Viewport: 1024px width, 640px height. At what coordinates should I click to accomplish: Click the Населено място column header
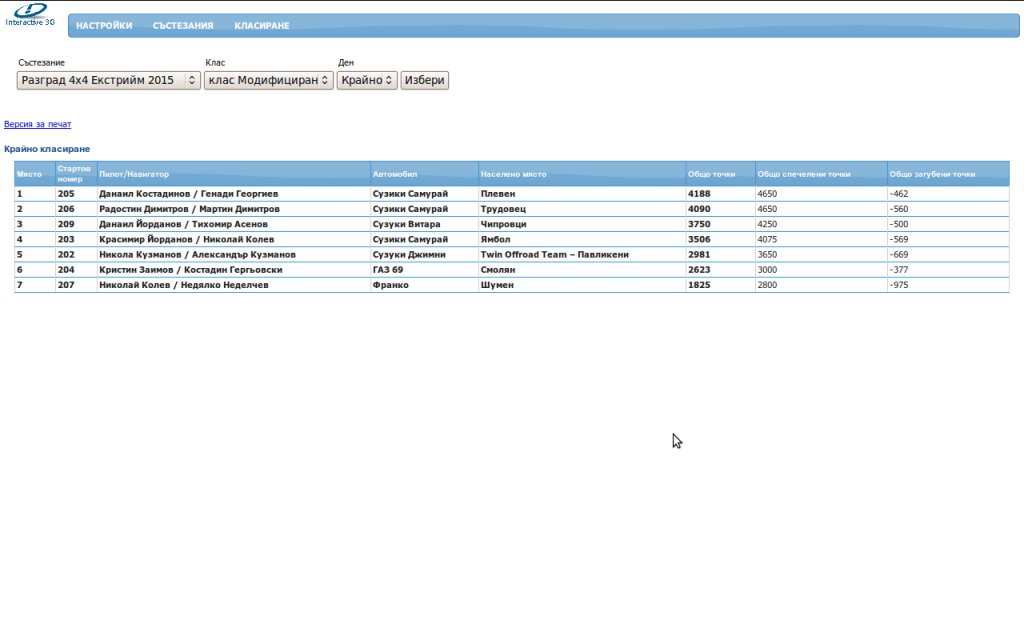click(514, 174)
